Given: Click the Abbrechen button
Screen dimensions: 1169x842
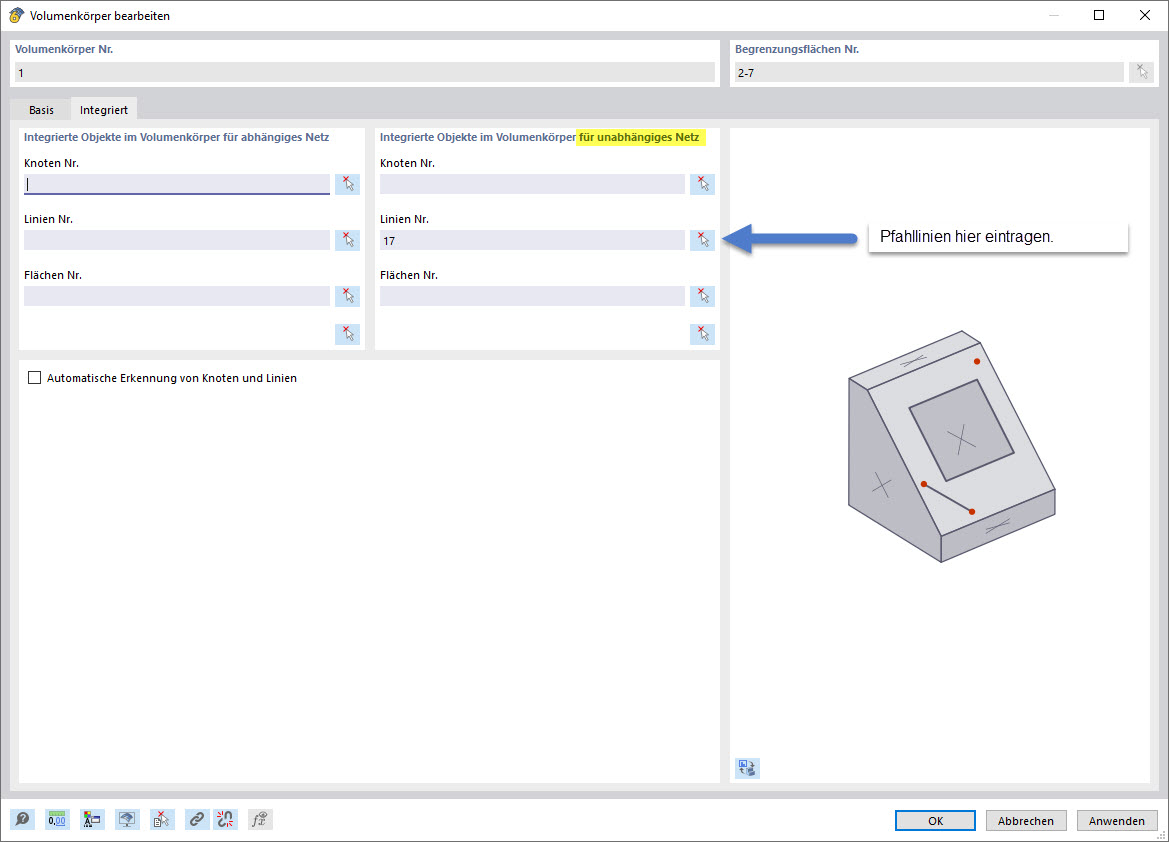Looking at the screenshot, I should 1026,820.
